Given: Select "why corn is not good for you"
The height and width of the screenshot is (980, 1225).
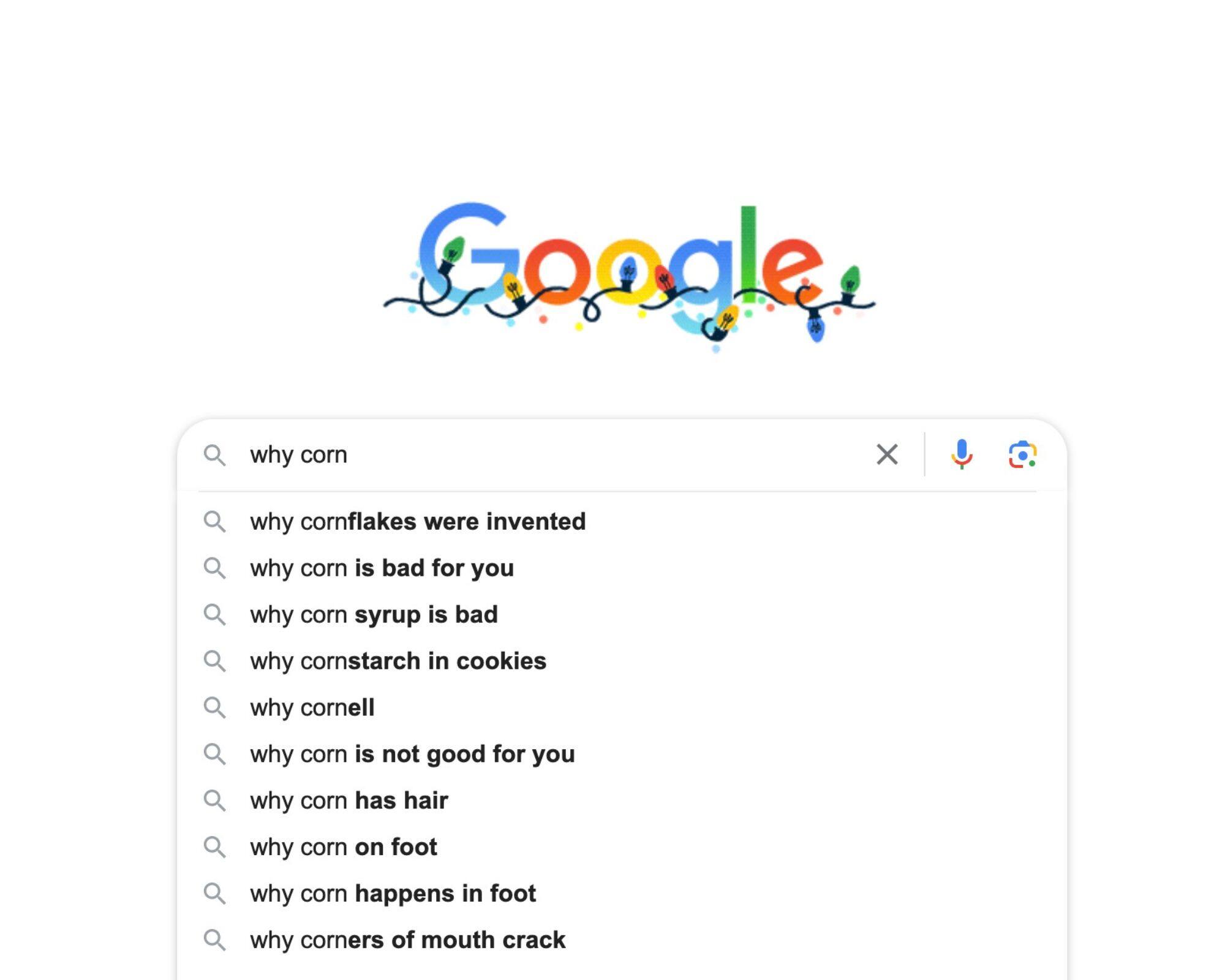Looking at the screenshot, I should click(x=412, y=755).
